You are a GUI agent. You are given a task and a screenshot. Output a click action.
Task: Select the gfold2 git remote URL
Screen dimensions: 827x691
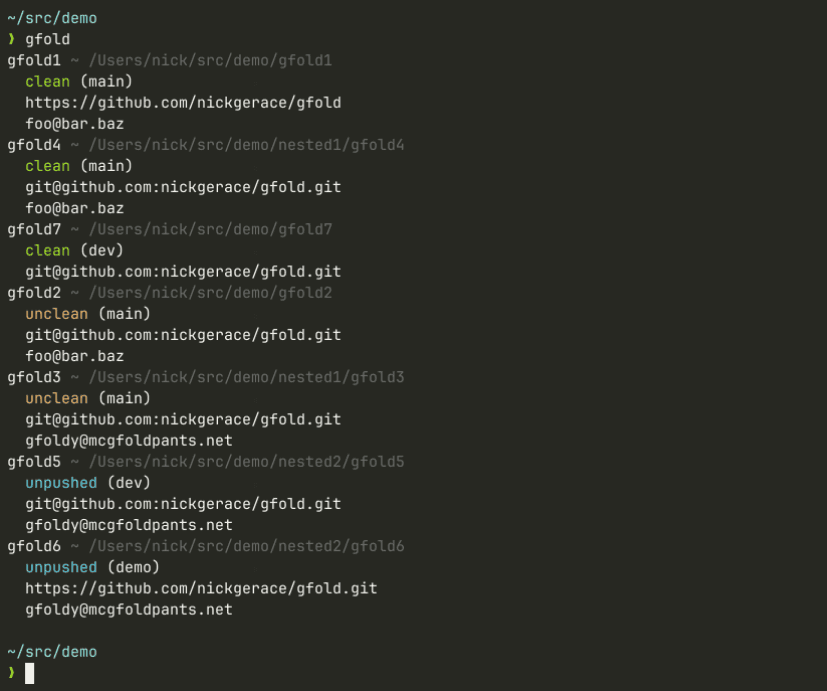coord(183,335)
